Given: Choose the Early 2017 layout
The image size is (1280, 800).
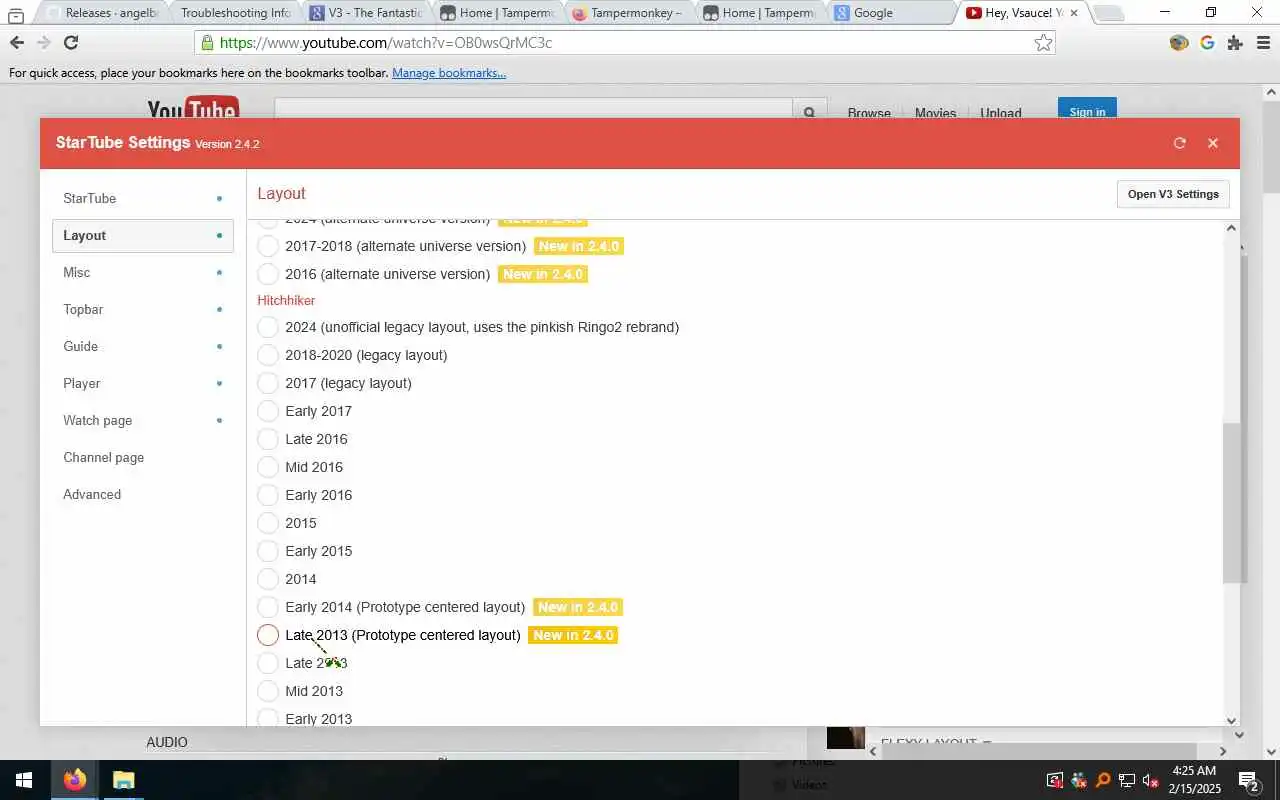Looking at the screenshot, I should 268,411.
